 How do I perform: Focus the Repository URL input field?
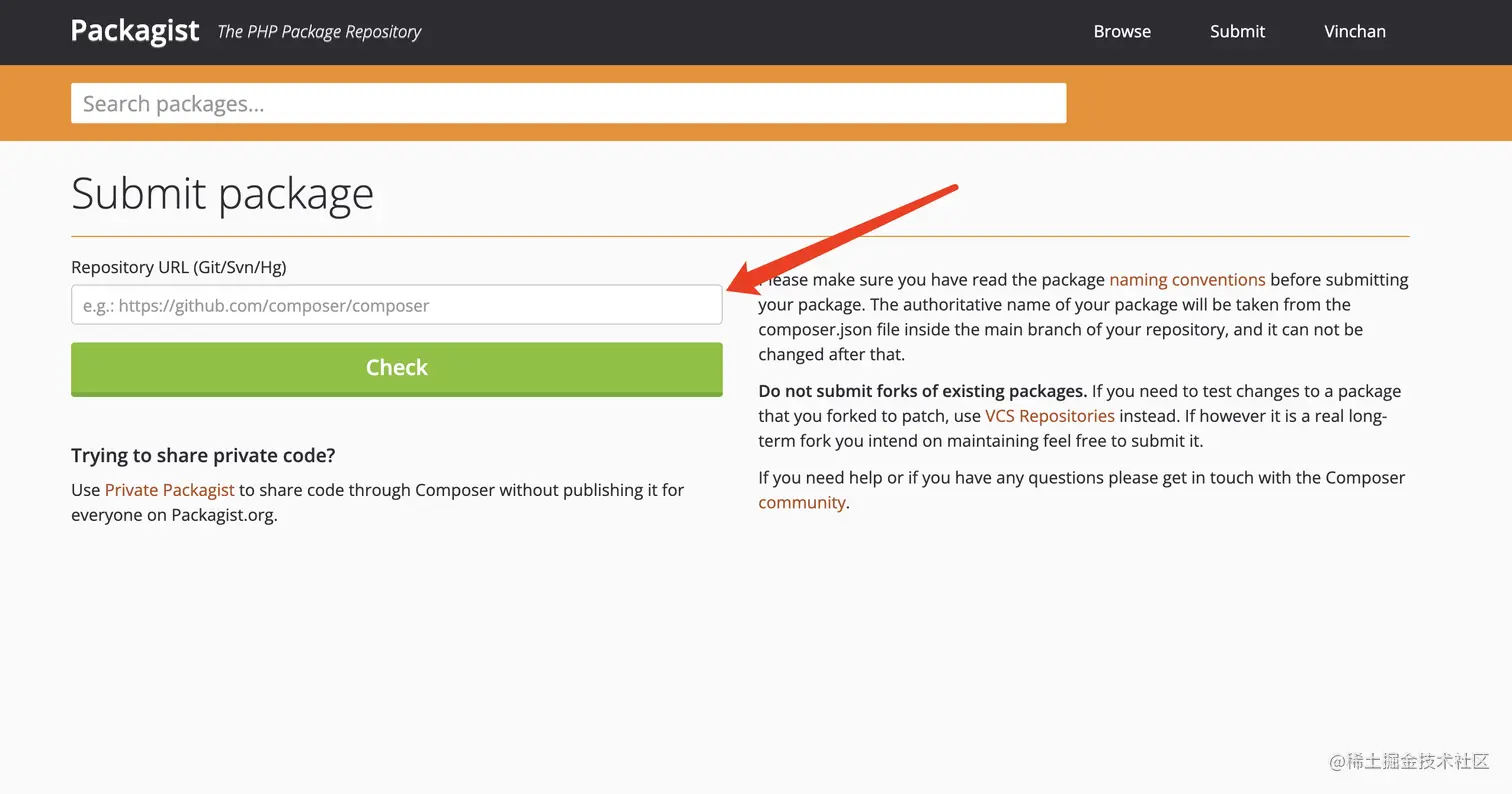click(396, 305)
